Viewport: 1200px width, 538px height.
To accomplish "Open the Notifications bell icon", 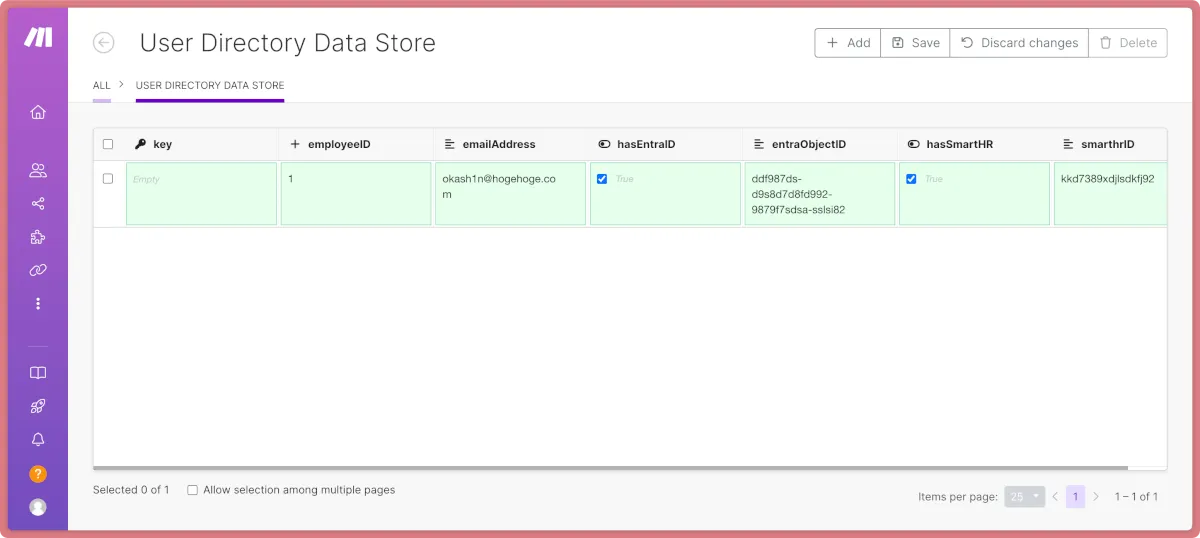I will pos(38,440).
